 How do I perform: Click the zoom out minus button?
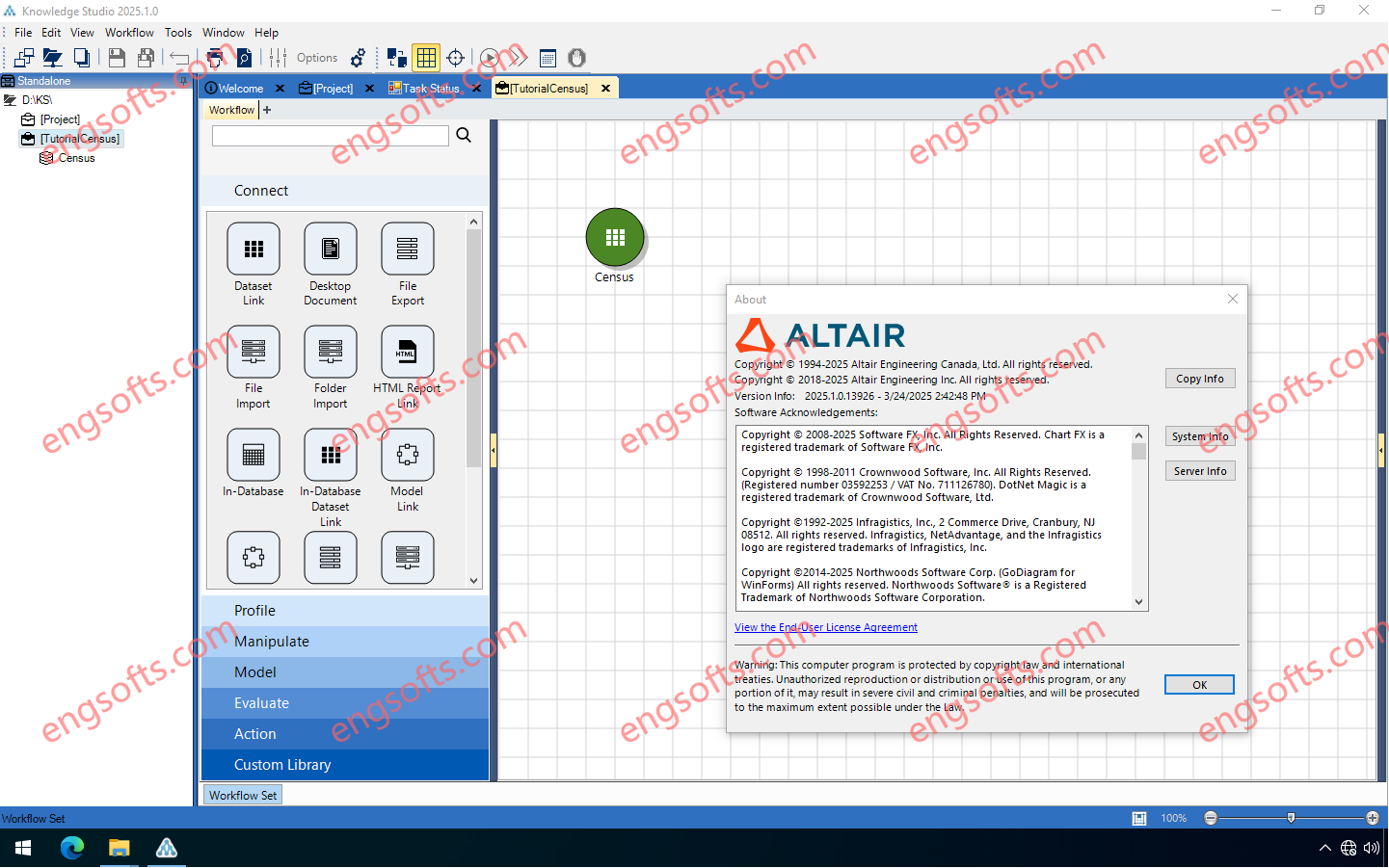tap(1211, 819)
